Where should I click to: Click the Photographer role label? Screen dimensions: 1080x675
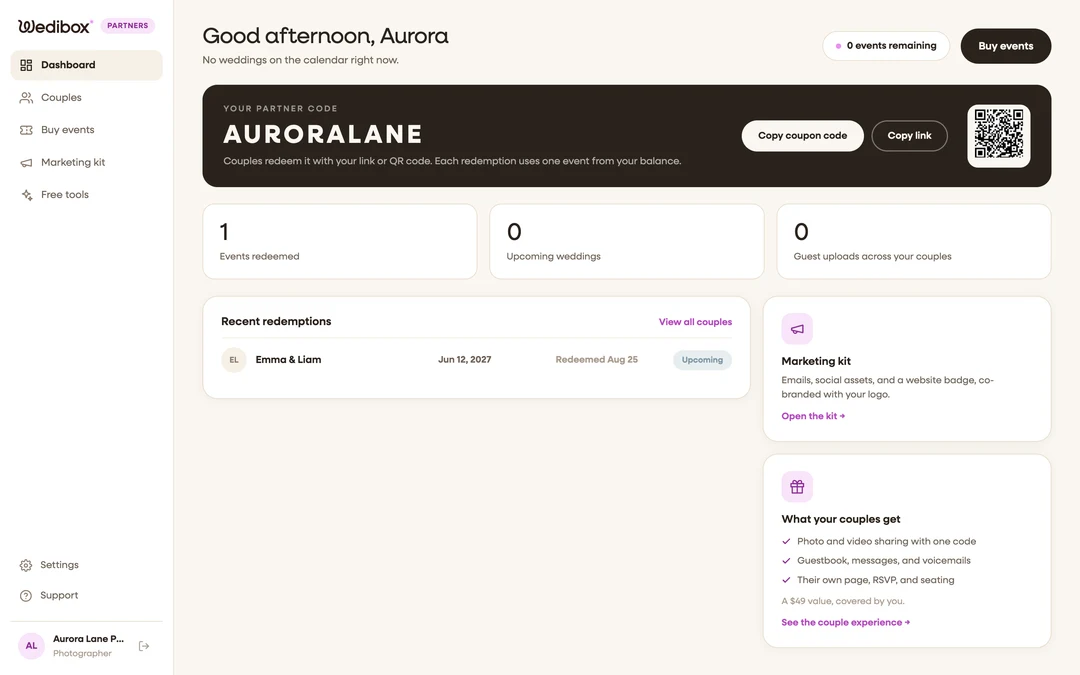[x=82, y=653]
